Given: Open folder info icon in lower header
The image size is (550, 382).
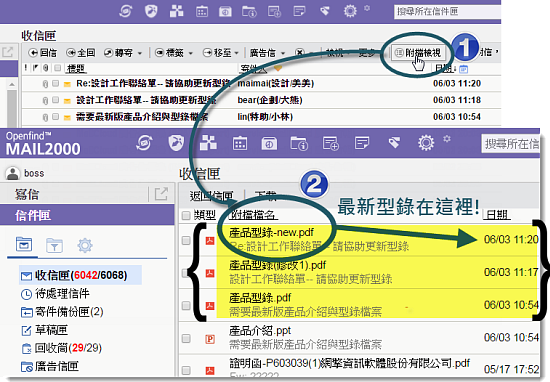Looking at the screenshot, I should pyautogui.click(x=299, y=143).
